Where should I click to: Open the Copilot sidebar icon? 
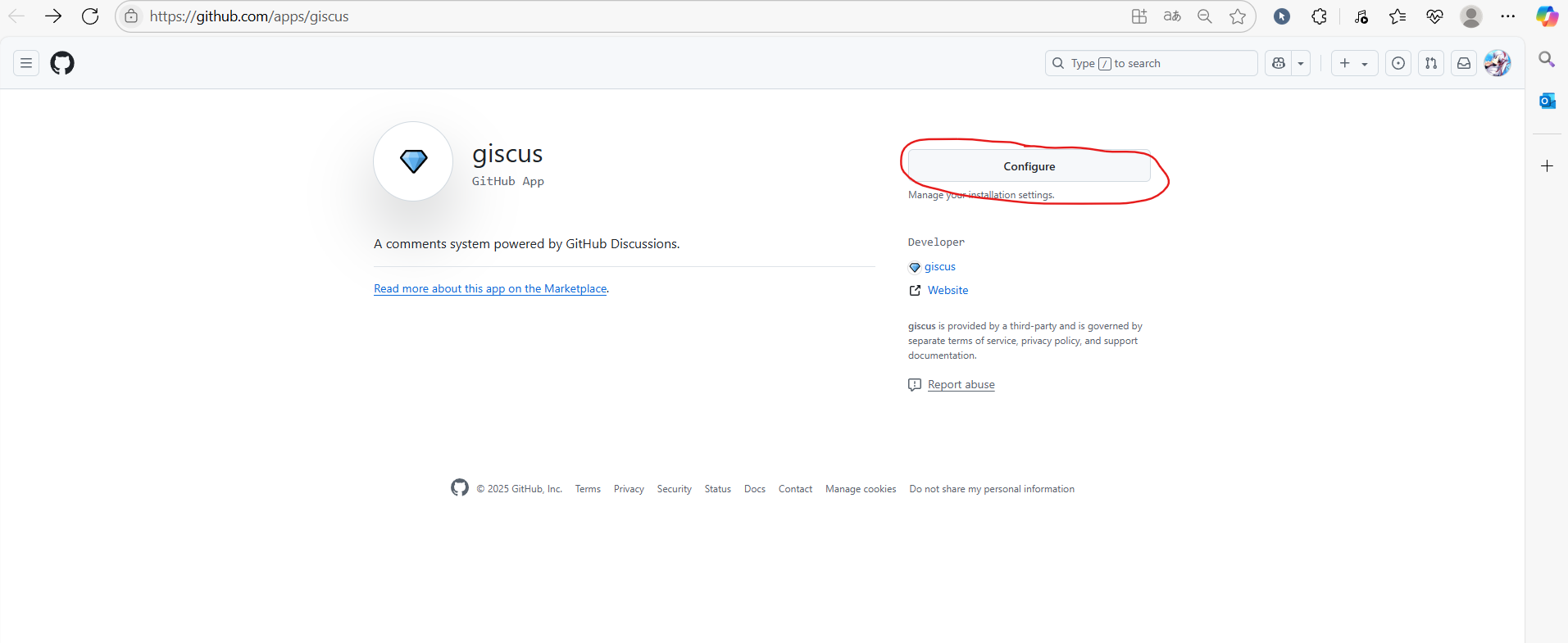1547,16
